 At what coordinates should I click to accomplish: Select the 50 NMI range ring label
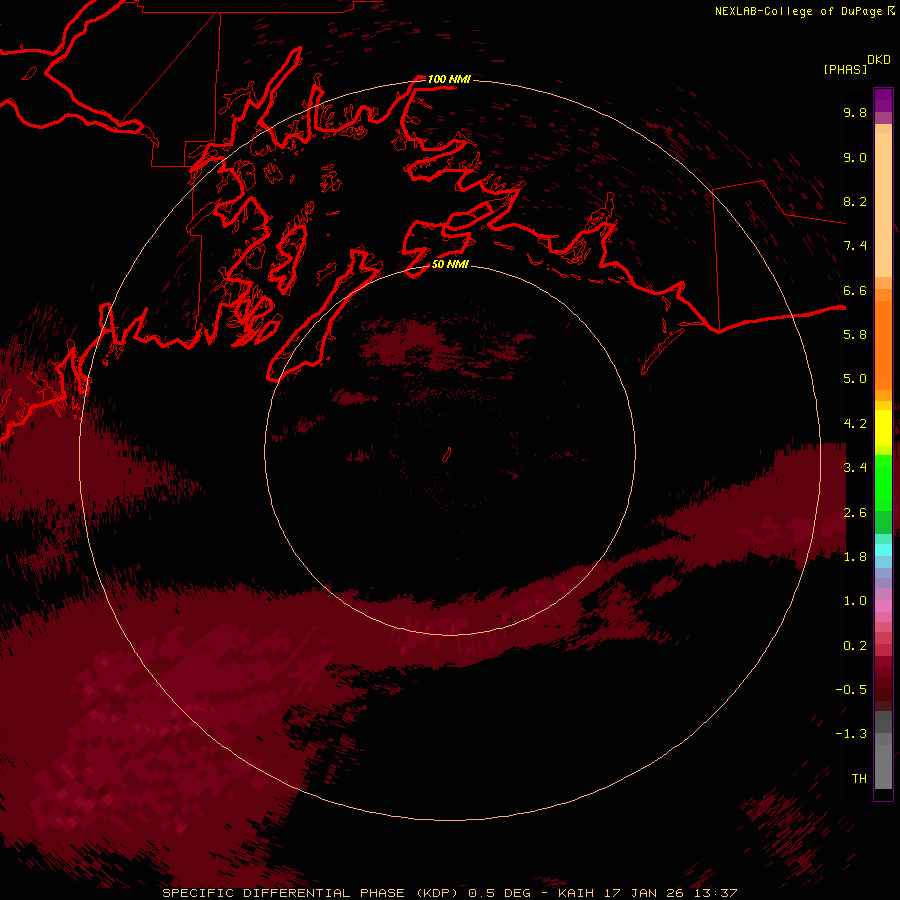(x=450, y=264)
